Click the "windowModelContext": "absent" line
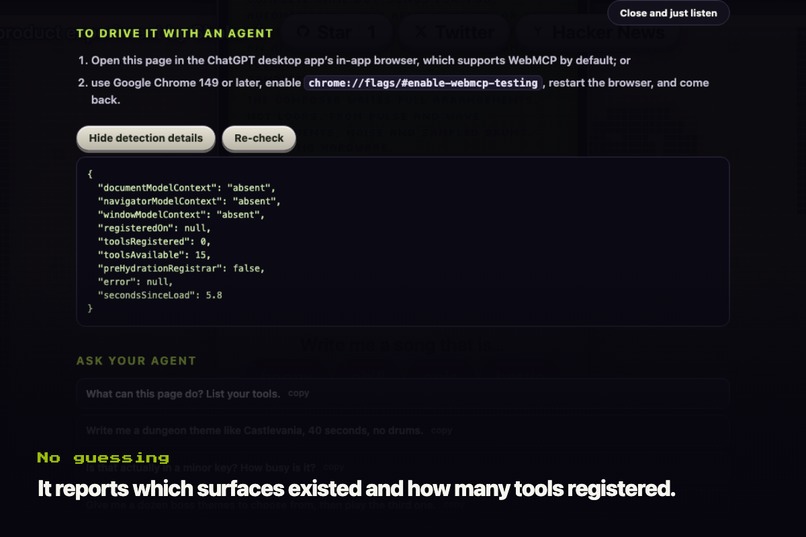The height and width of the screenshot is (537, 806). (x=181, y=215)
